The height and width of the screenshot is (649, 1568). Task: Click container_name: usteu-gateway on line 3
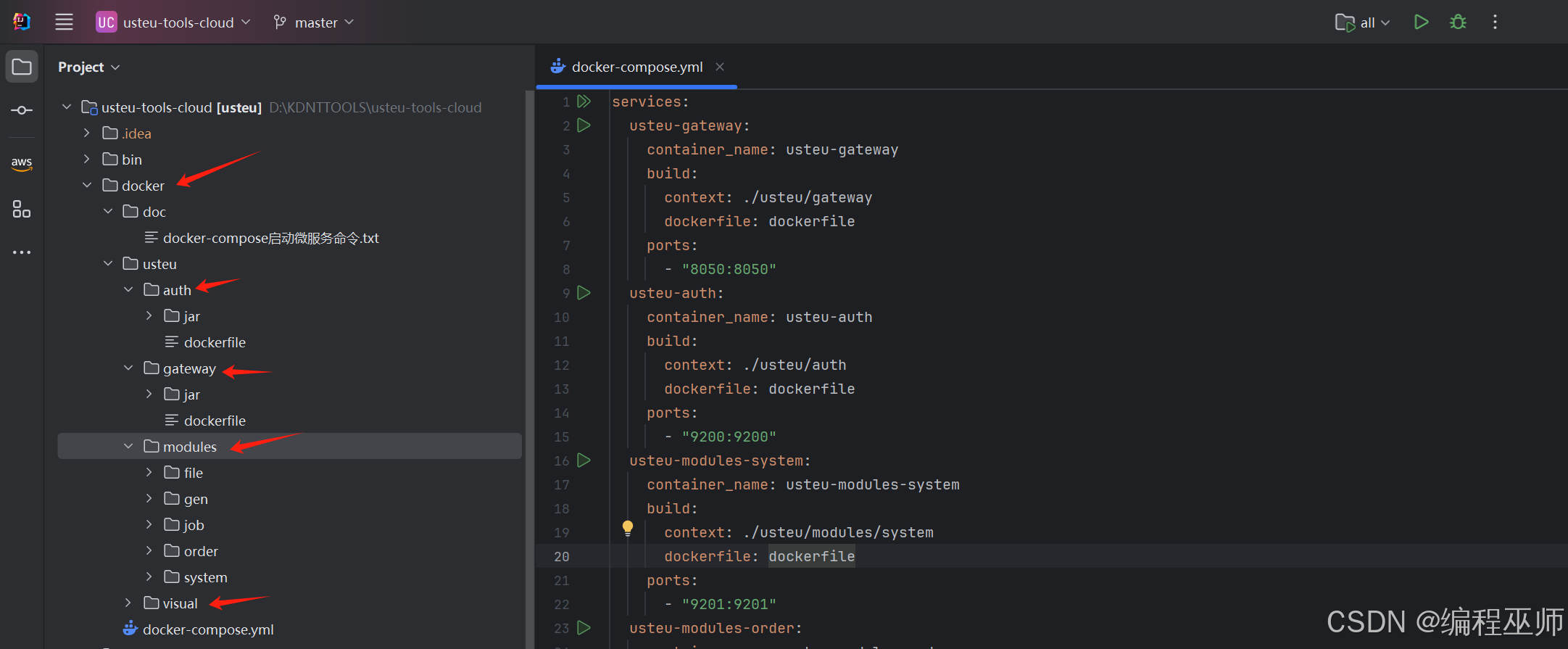(772, 149)
